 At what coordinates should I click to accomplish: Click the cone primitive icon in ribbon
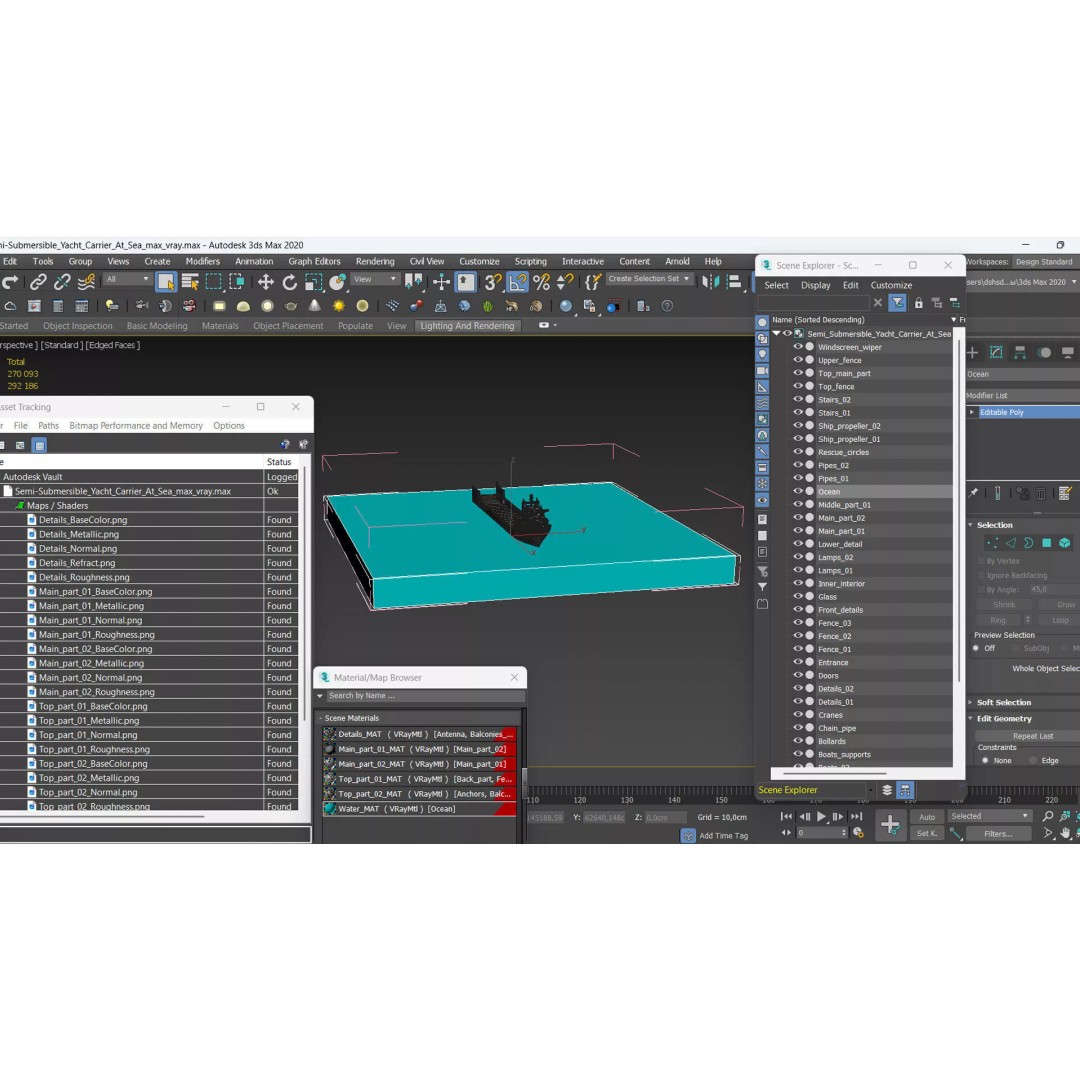pyautogui.click(x=315, y=306)
